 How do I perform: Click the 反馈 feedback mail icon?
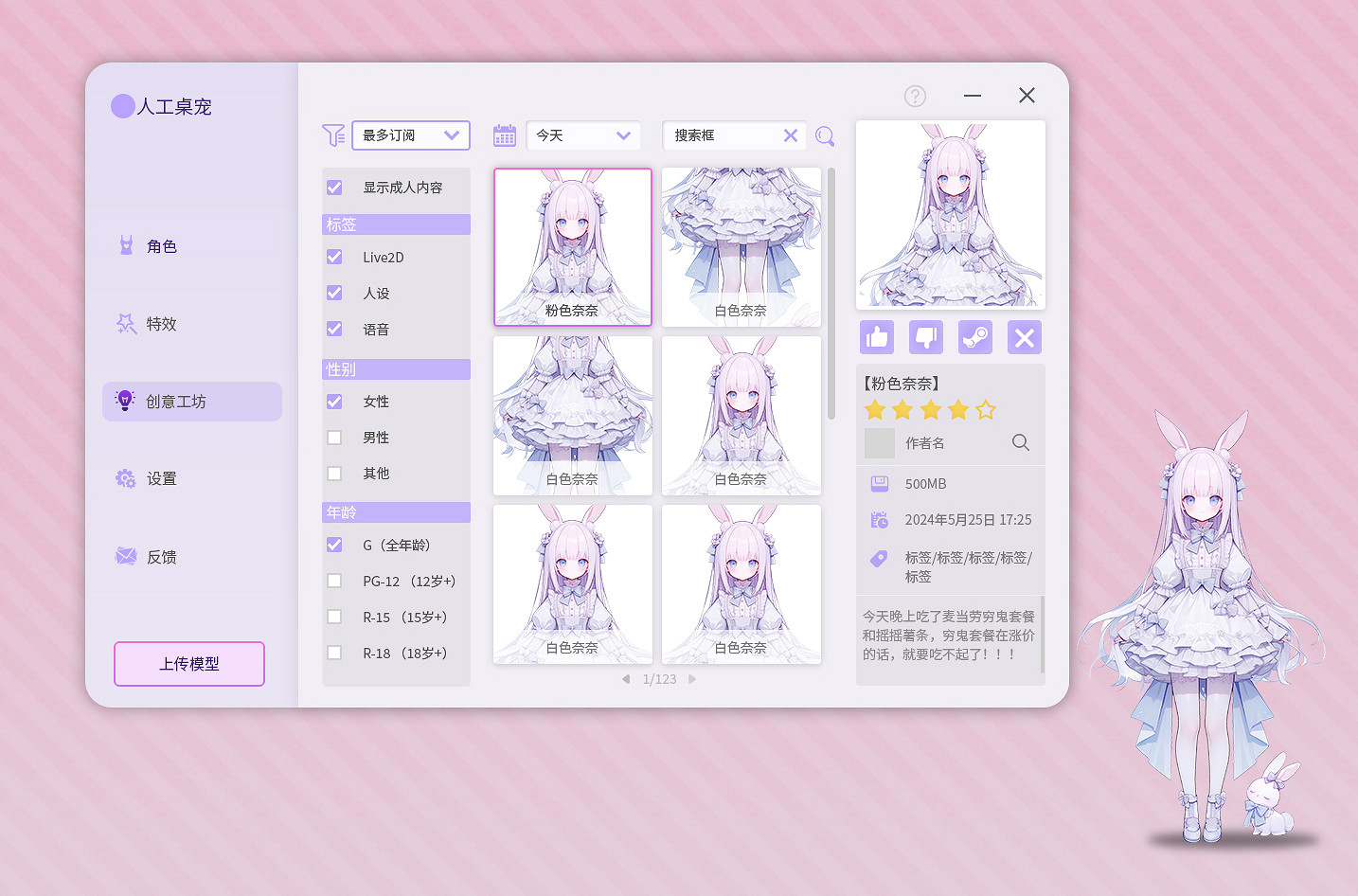point(125,556)
